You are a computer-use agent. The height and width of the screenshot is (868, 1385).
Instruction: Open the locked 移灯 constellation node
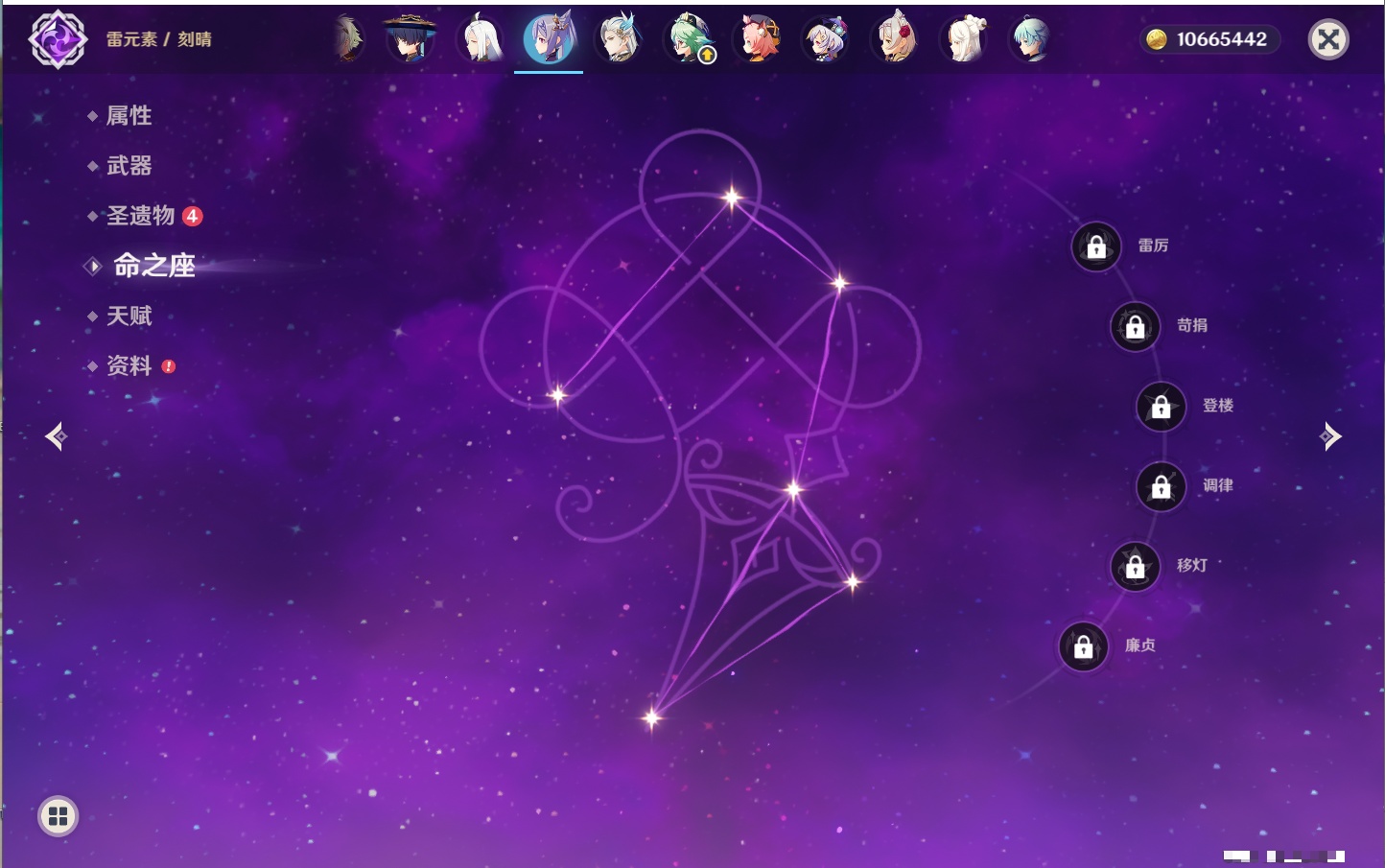(1136, 567)
